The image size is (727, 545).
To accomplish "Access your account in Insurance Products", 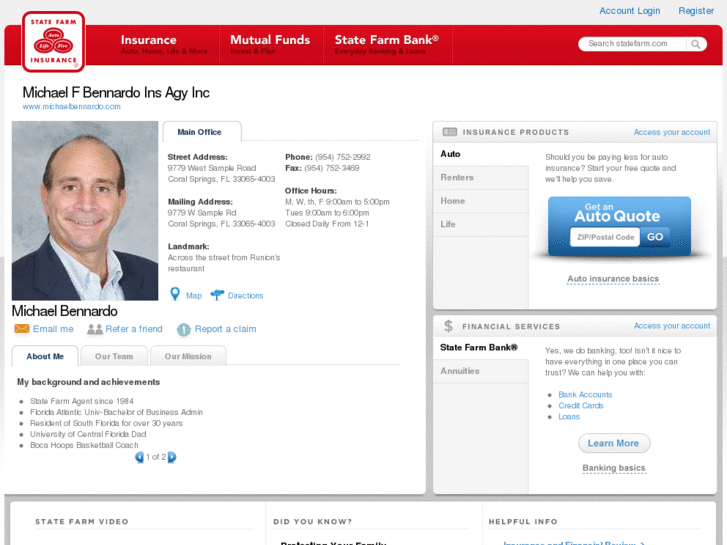I will pyautogui.click(x=672, y=132).
